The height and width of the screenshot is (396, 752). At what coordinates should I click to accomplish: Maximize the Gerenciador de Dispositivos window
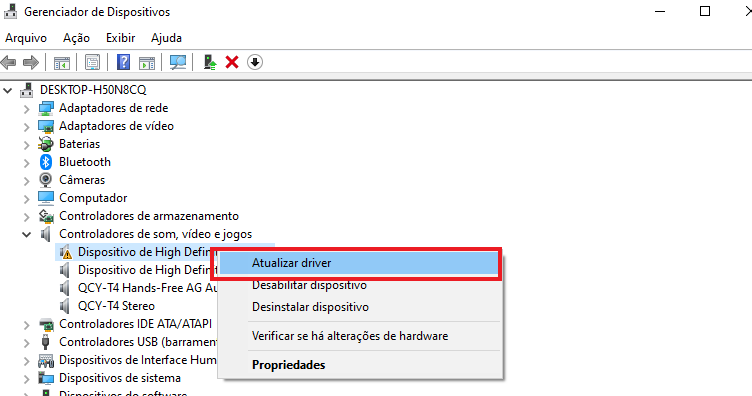[705, 11]
